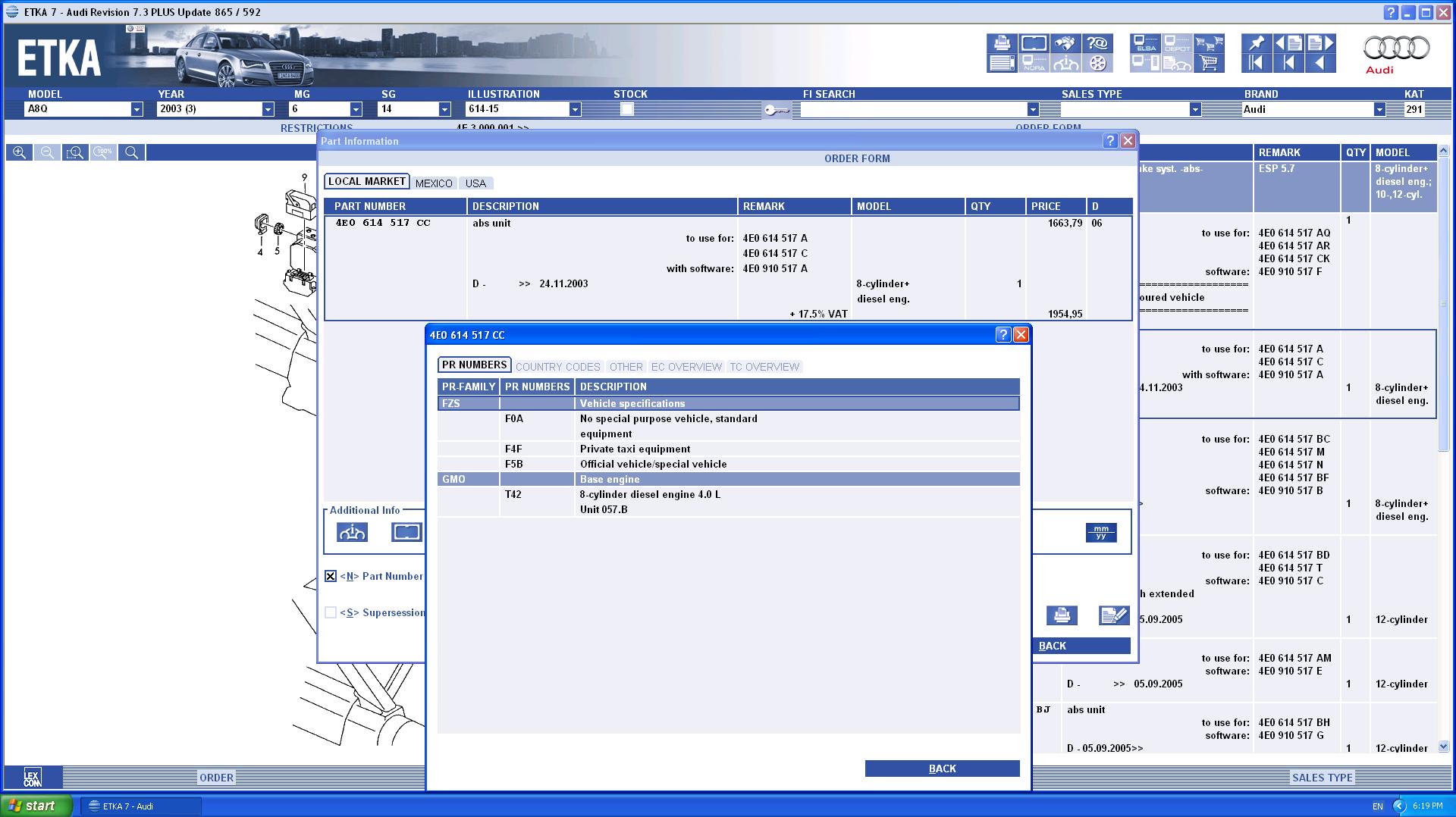1456x817 pixels.
Task: Click BACK in the 4E0 614 517 CC dialog
Action: click(x=943, y=768)
